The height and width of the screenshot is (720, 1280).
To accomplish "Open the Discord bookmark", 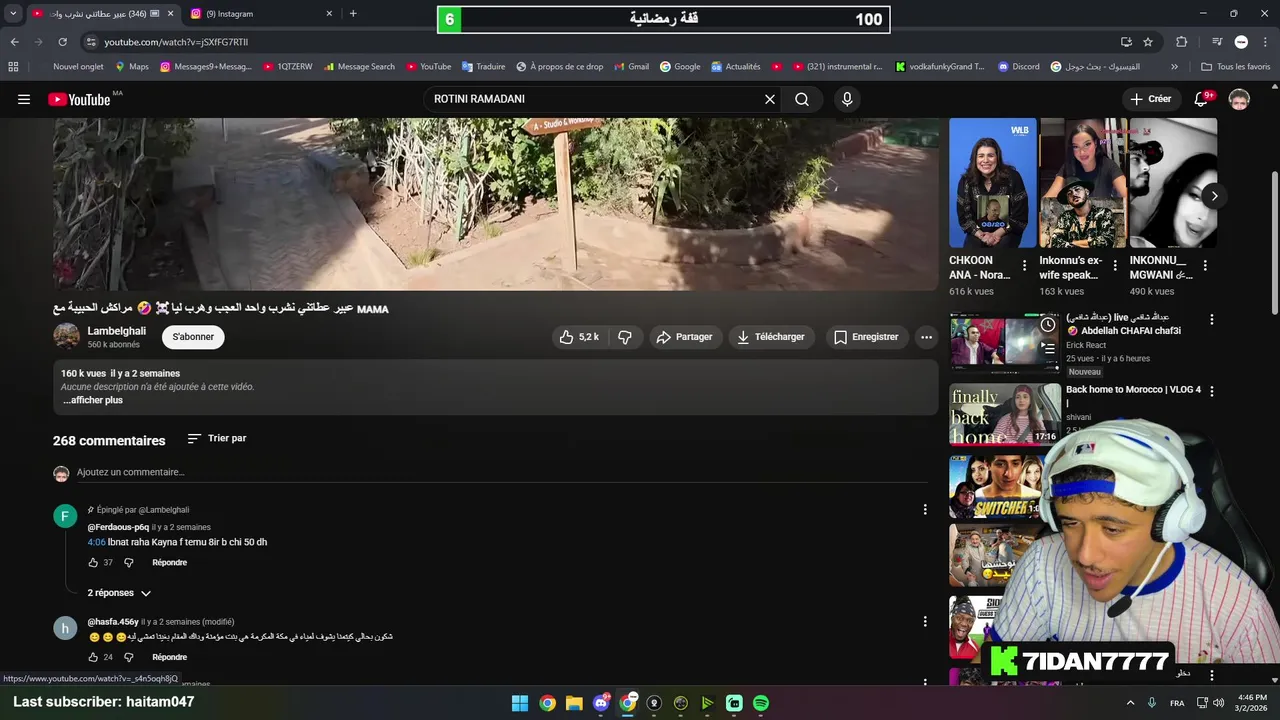I will pos(1018,67).
